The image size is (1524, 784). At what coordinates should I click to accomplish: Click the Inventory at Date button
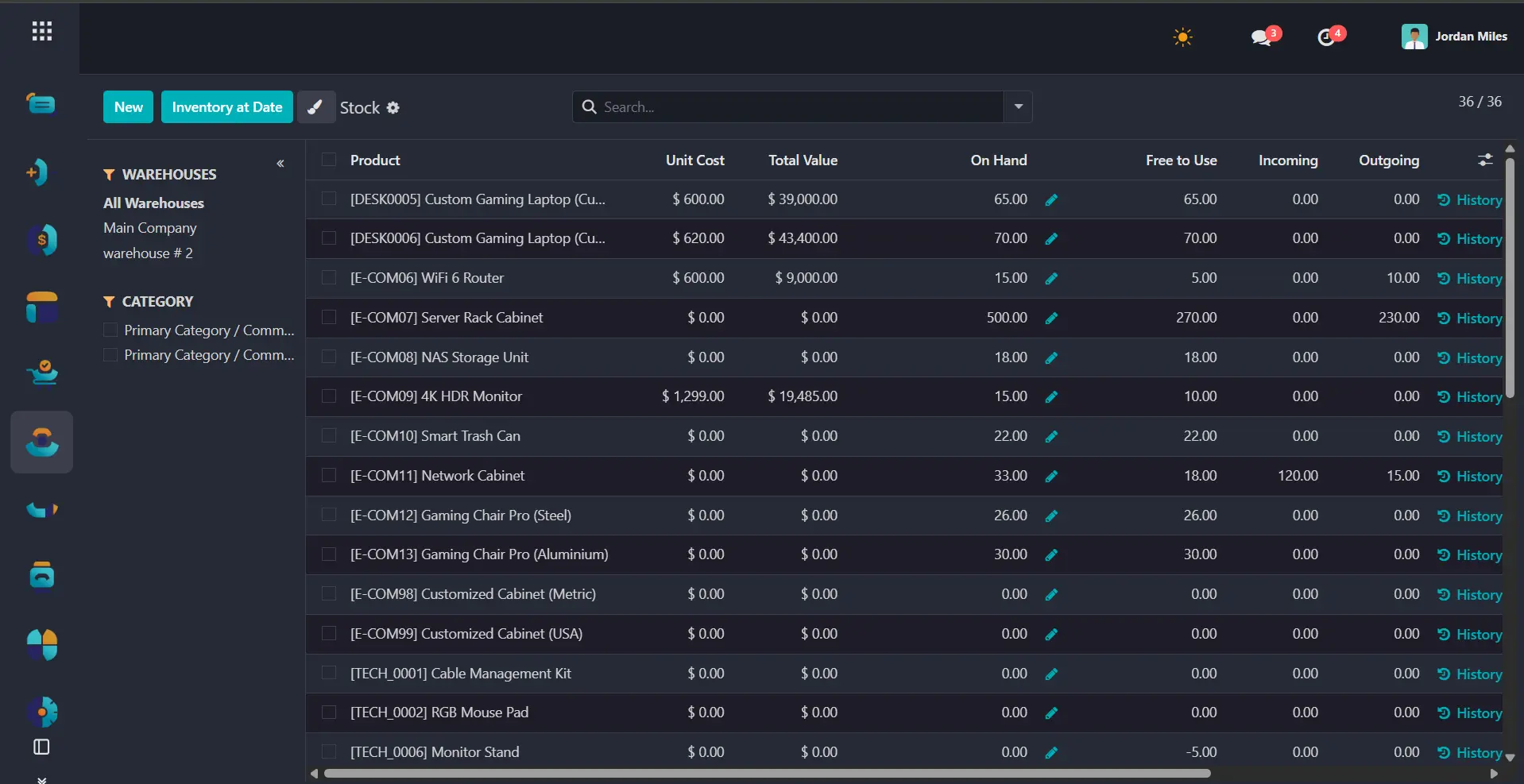point(227,107)
